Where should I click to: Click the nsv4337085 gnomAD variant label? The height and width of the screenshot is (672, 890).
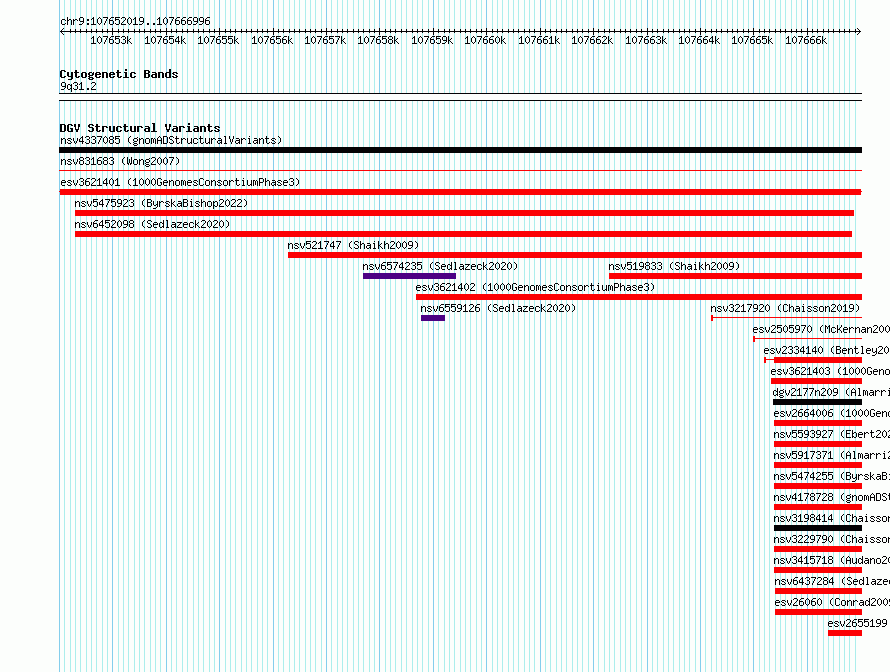[171, 140]
